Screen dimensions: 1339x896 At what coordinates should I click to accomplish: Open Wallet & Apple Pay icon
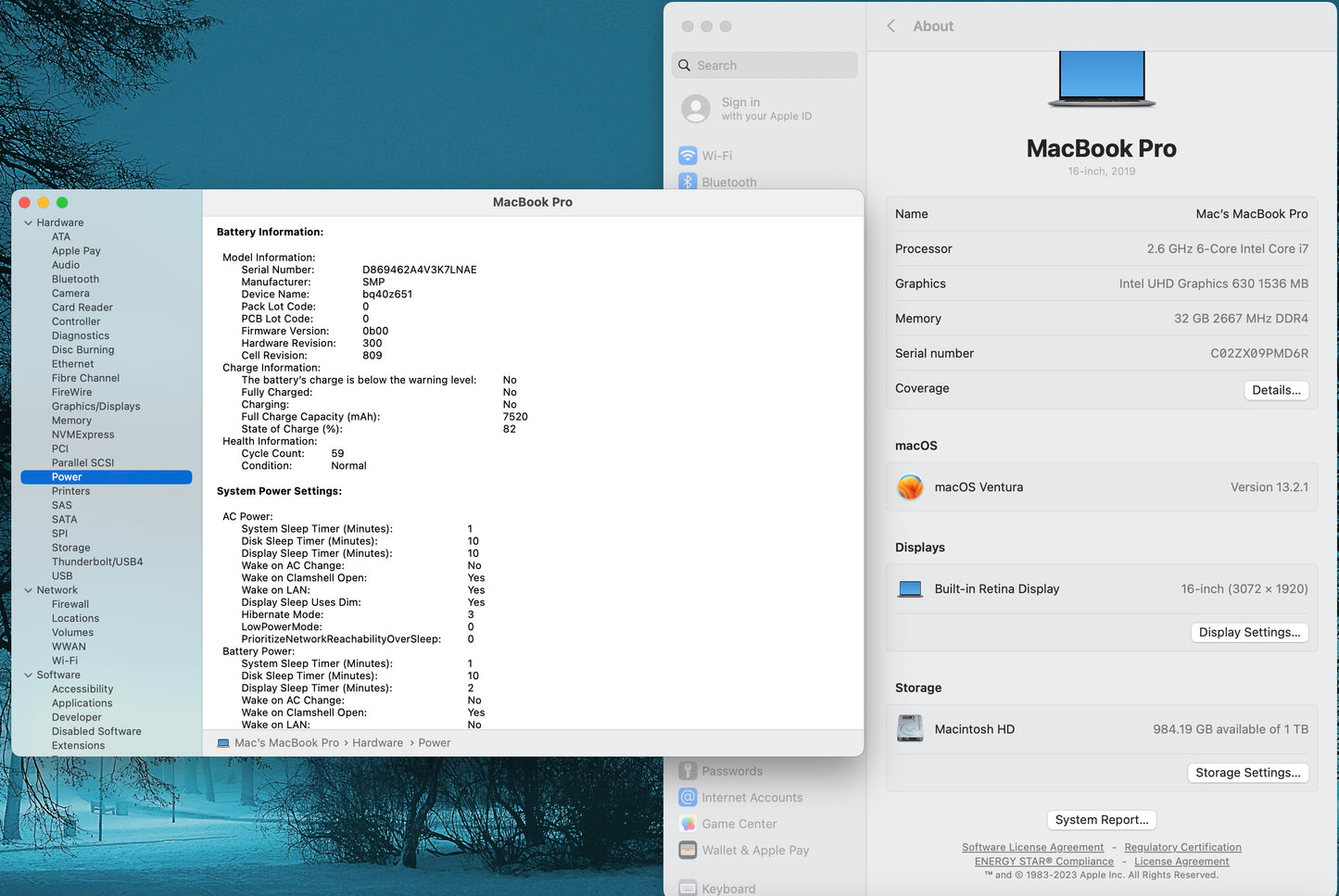[688, 850]
